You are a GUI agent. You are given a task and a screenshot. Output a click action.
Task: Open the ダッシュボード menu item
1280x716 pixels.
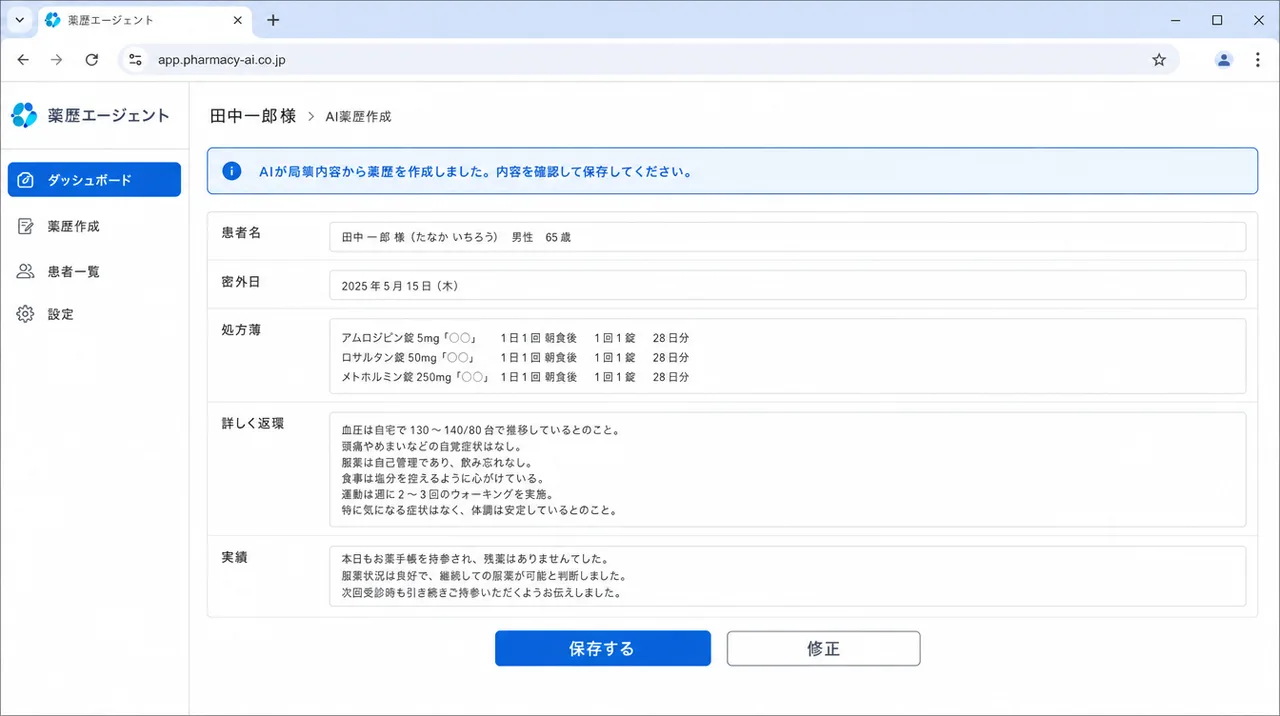coord(94,180)
